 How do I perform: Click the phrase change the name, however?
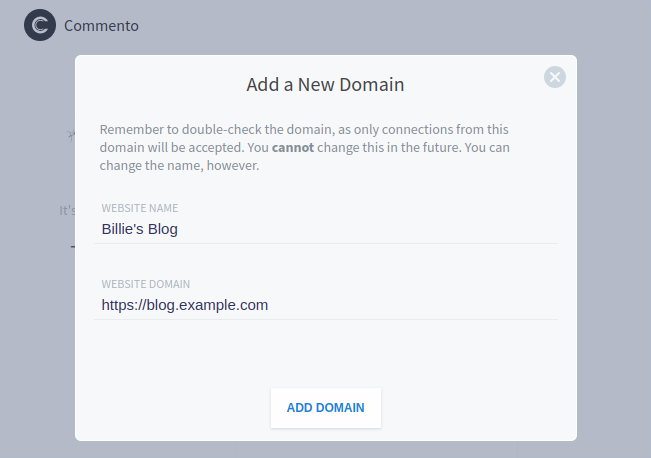tap(179, 166)
